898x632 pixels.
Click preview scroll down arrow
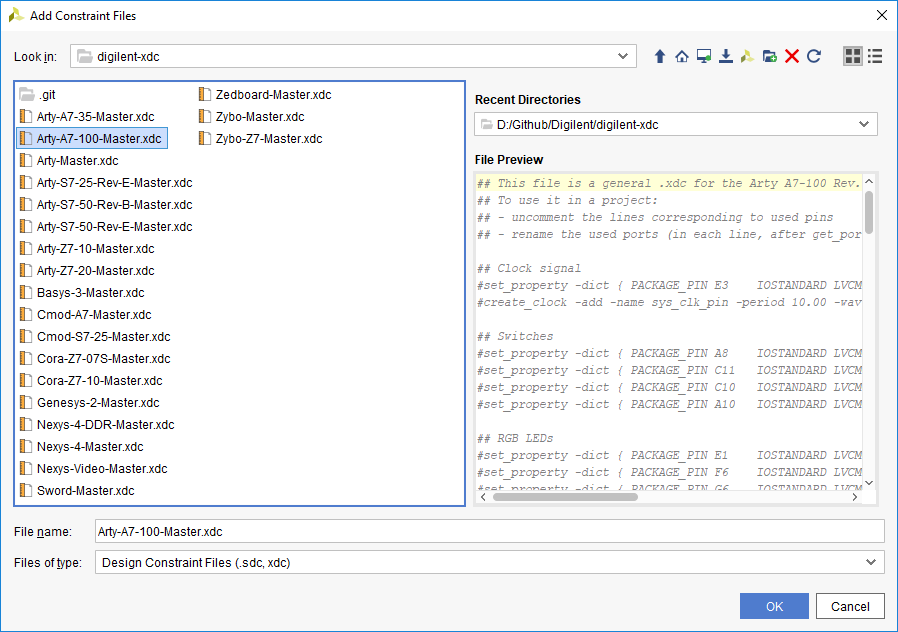[869, 483]
